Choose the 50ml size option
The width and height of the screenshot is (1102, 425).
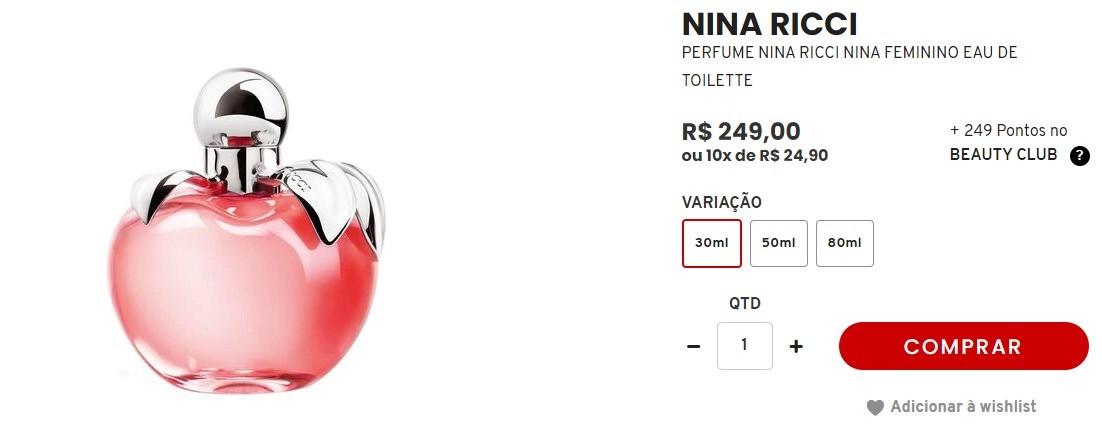779,243
